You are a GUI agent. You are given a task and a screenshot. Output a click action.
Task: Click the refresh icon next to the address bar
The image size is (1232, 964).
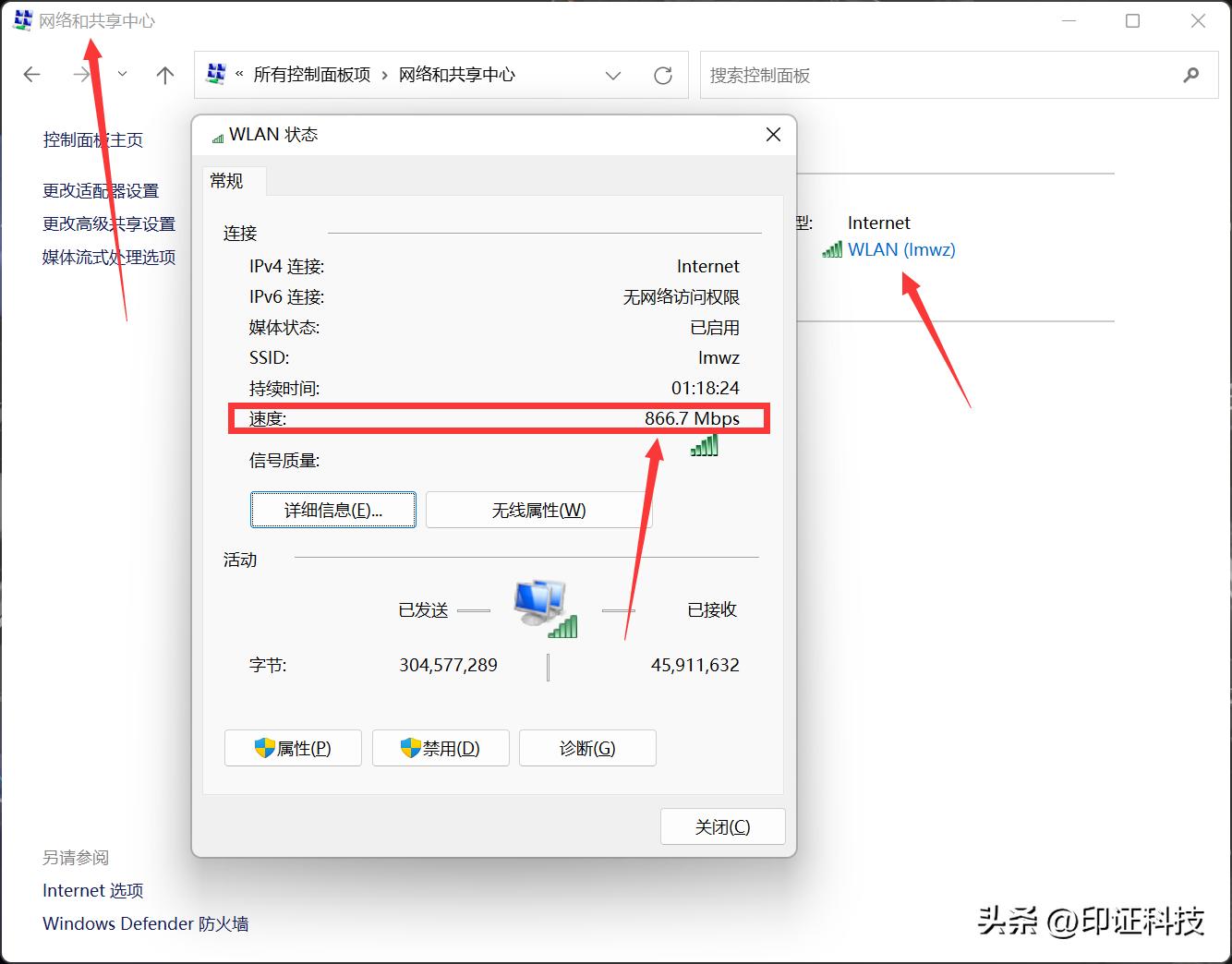point(663,75)
